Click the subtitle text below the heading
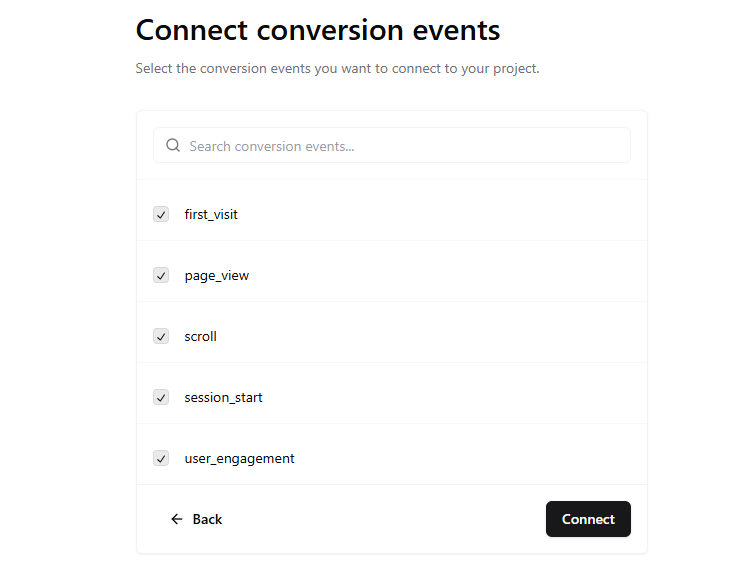The image size is (733, 565). coord(337,69)
